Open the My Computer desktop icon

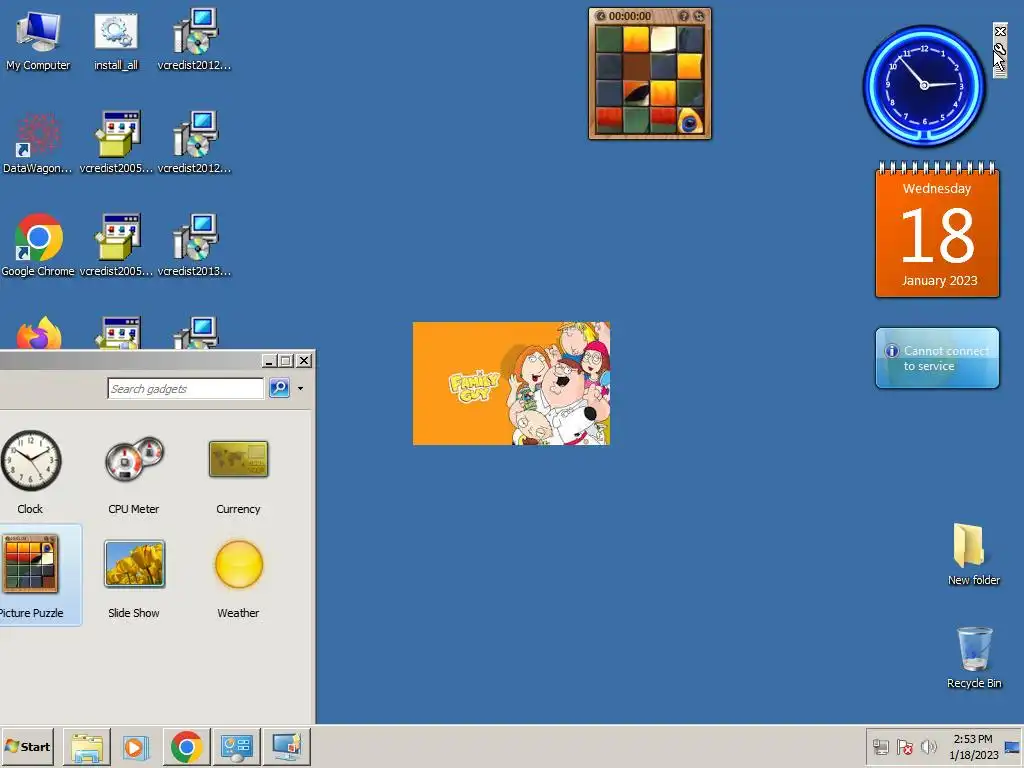click(38, 39)
